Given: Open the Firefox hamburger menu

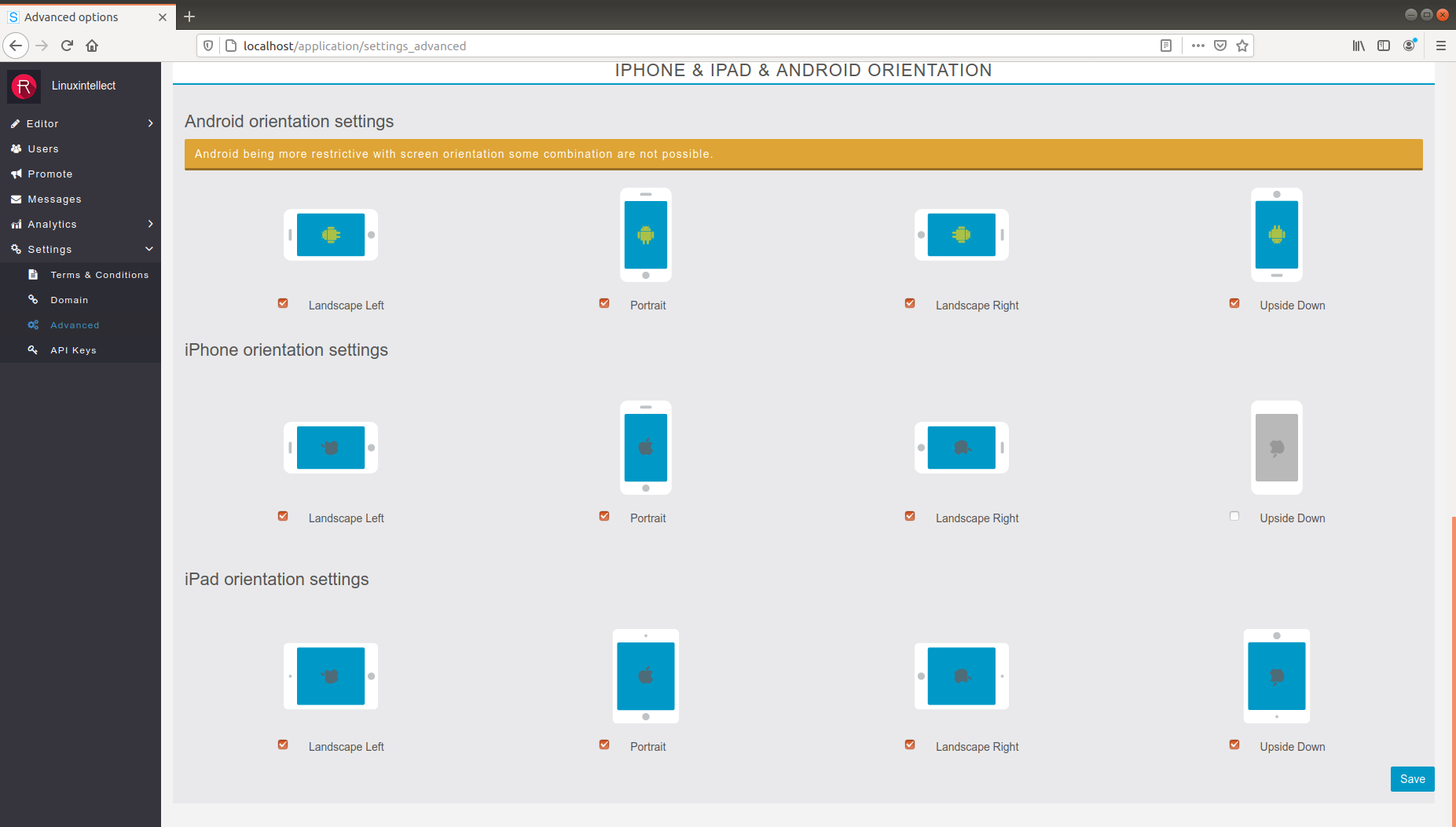Looking at the screenshot, I should pos(1441,45).
